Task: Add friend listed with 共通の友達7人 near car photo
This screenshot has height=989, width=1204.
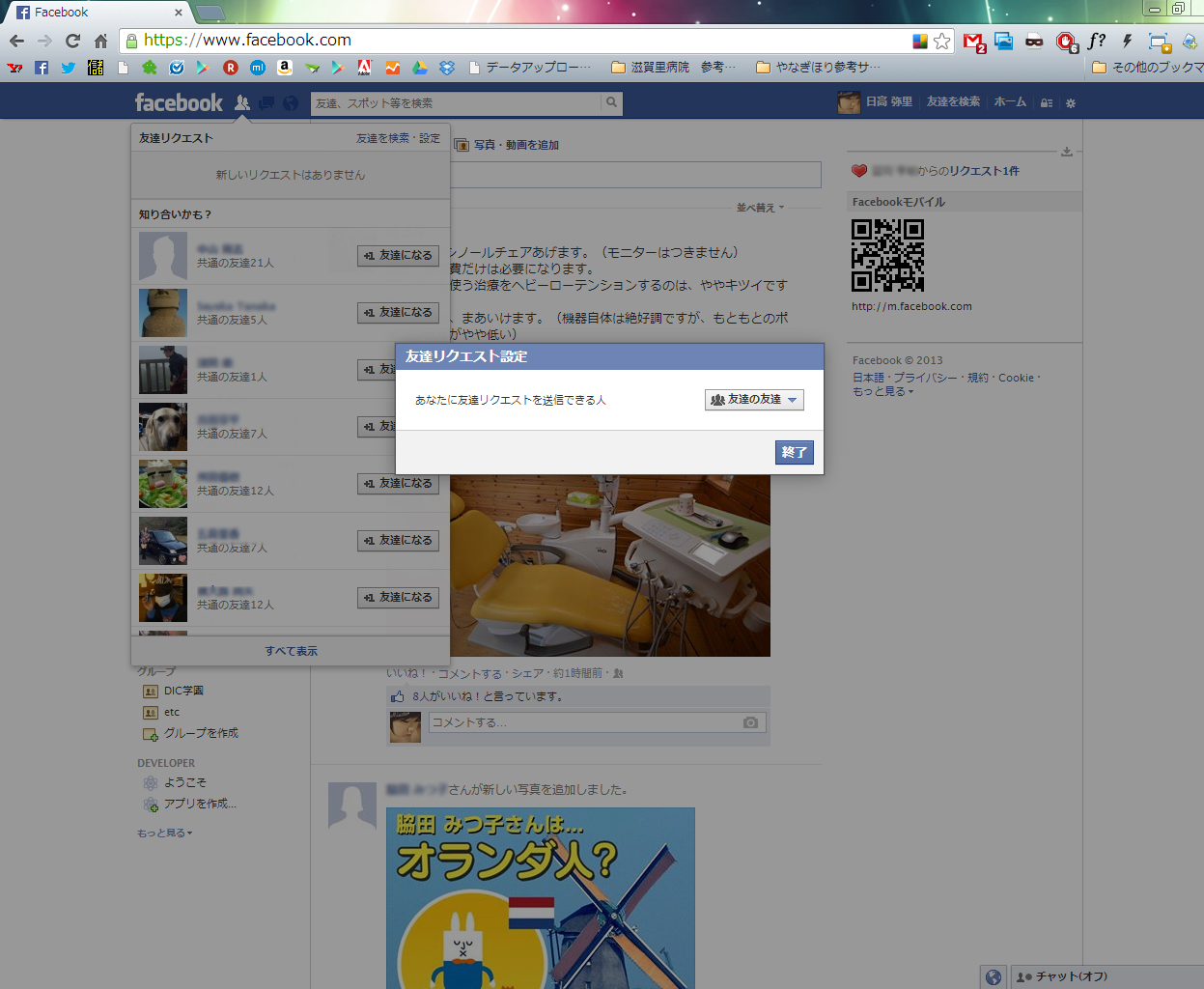Action: (x=398, y=541)
